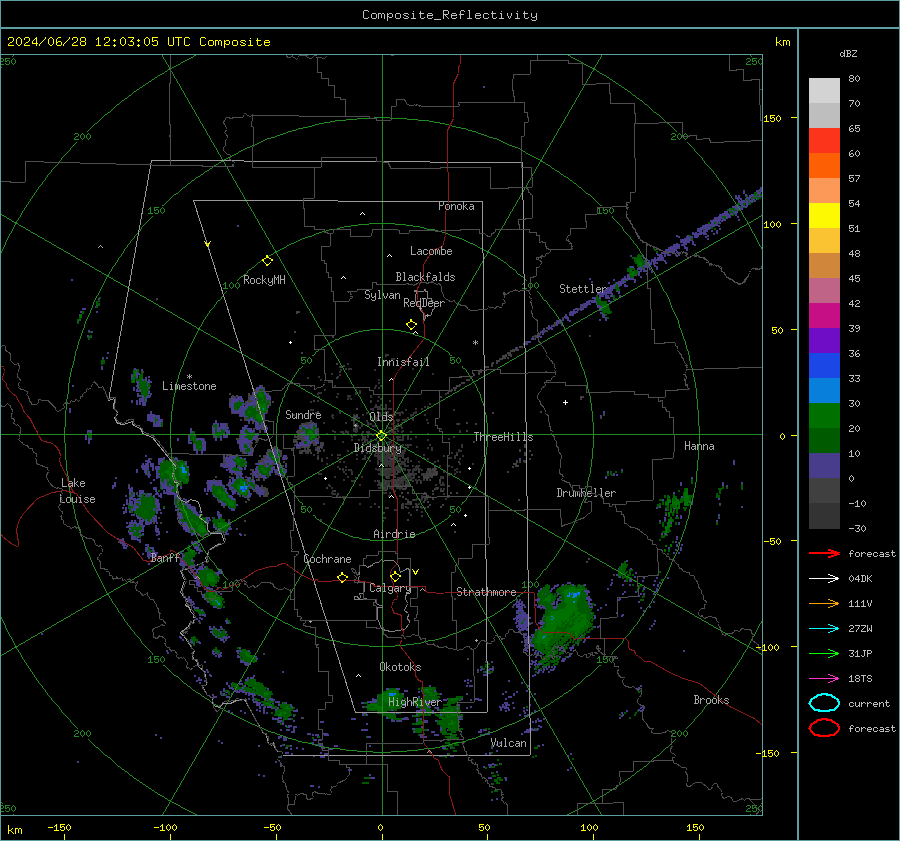Click the Cochrane label on map
Viewport: 900px width, 841px height.
pos(327,559)
